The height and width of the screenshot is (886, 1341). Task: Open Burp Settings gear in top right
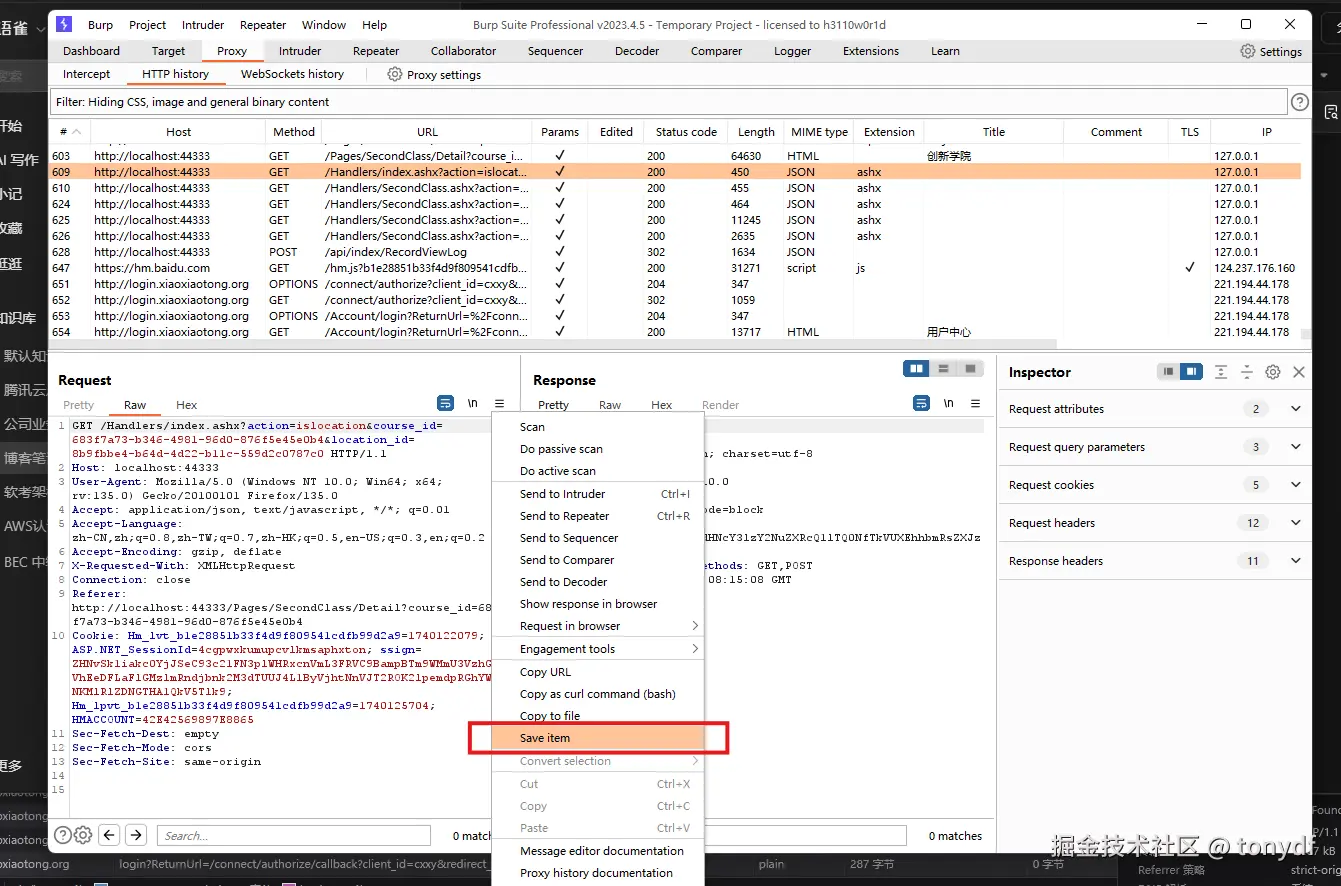pyautogui.click(x=1271, y=51)
